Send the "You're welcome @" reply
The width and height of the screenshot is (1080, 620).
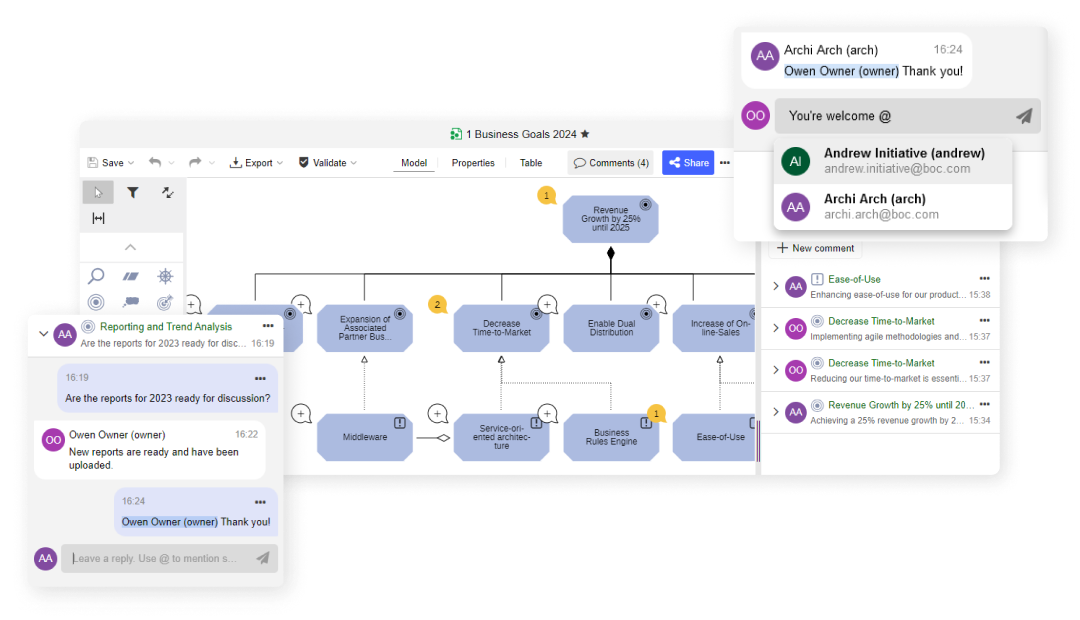pos(1024,116)
